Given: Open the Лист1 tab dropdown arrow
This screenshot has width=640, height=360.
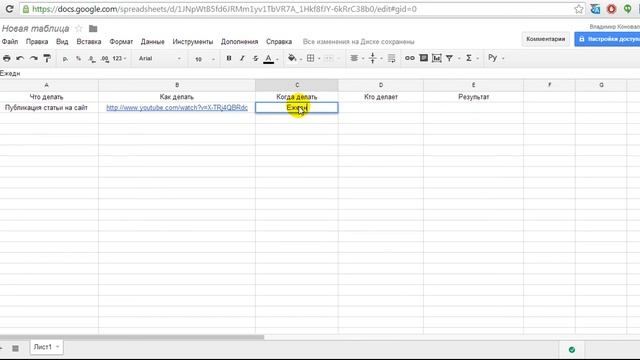Looking at the screenshot, I should coord(58,347).
